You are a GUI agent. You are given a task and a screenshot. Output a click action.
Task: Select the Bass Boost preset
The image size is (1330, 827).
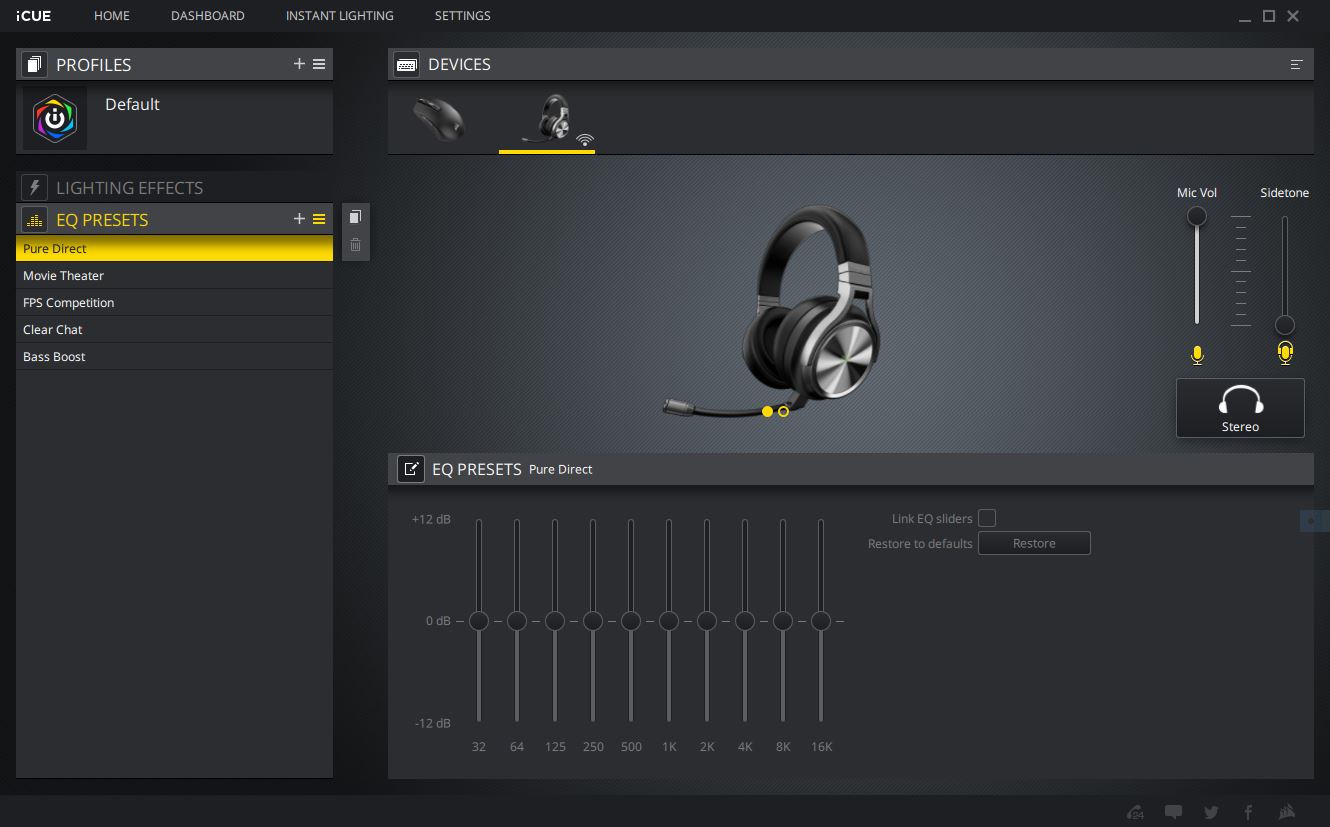point(175,356)
